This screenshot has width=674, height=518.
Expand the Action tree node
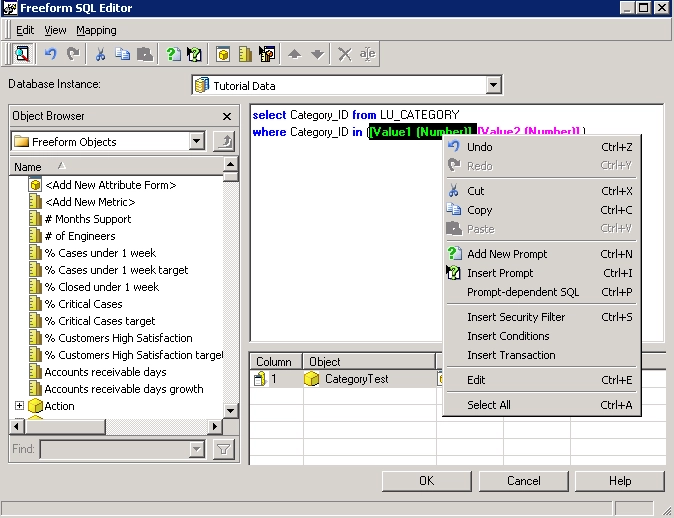tap(19, 406)
